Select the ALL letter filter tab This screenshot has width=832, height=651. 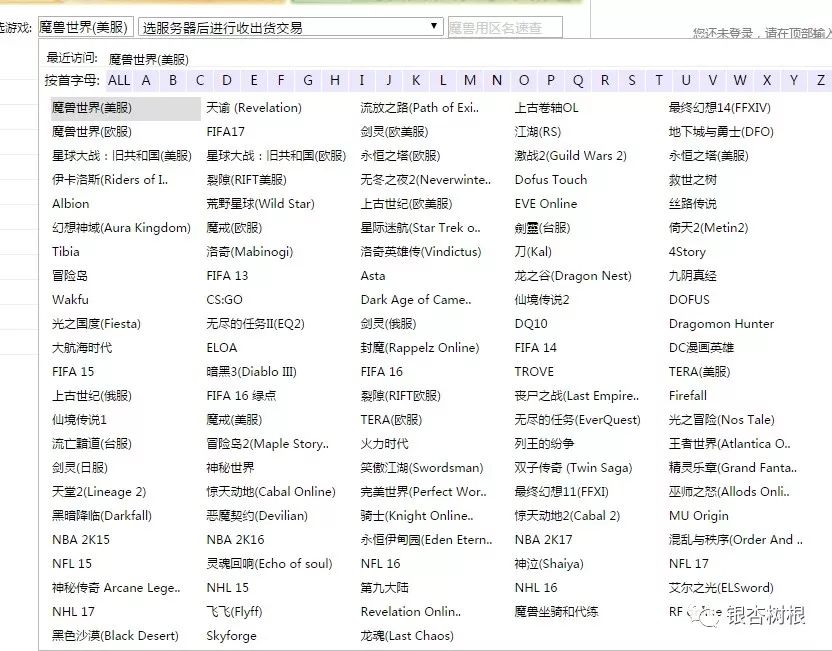[x=119, y=80]
